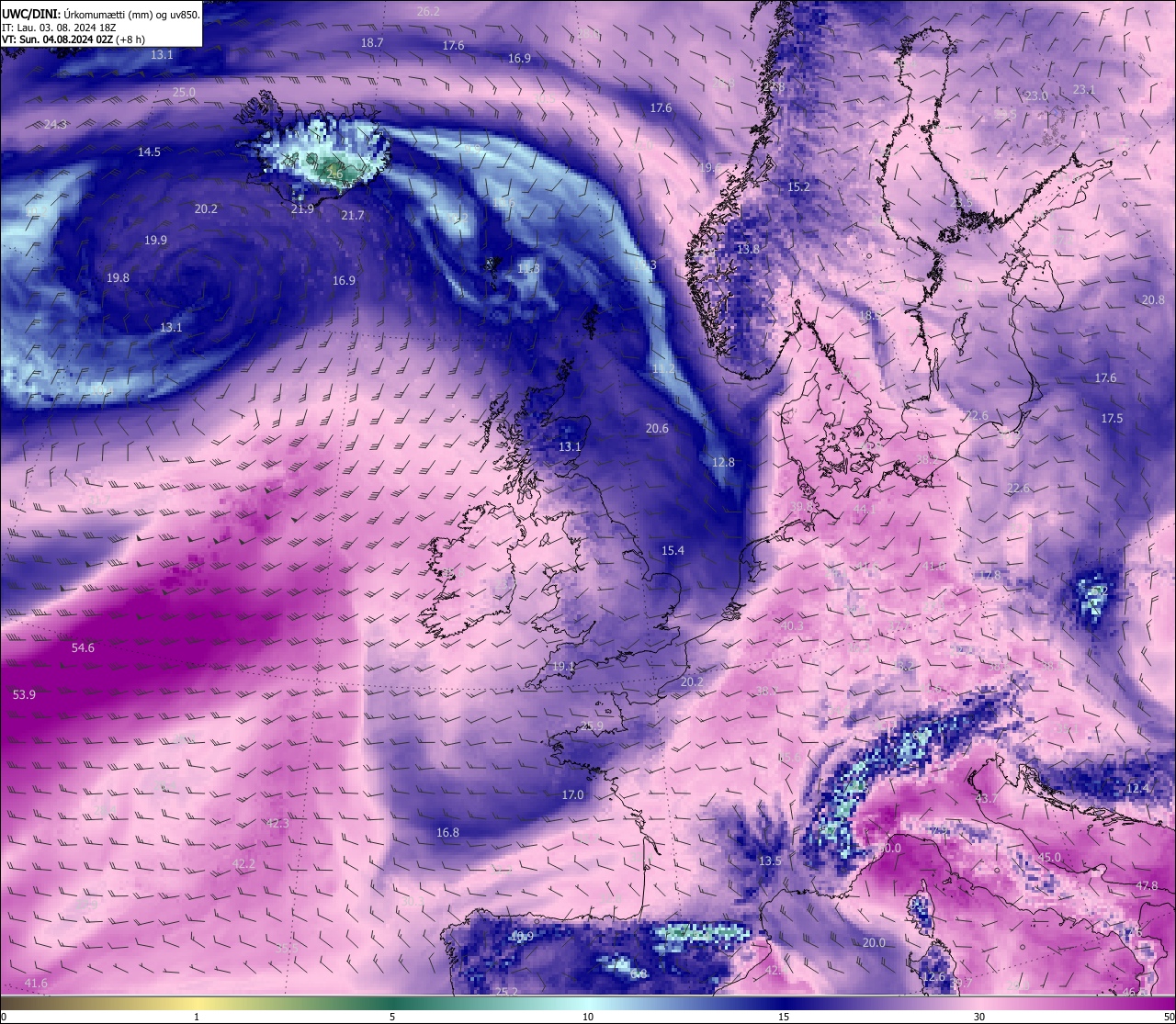Click the 50 tick label on the colour scale
The width and height of the screenshot is (1176, 1024).
1169,1017
